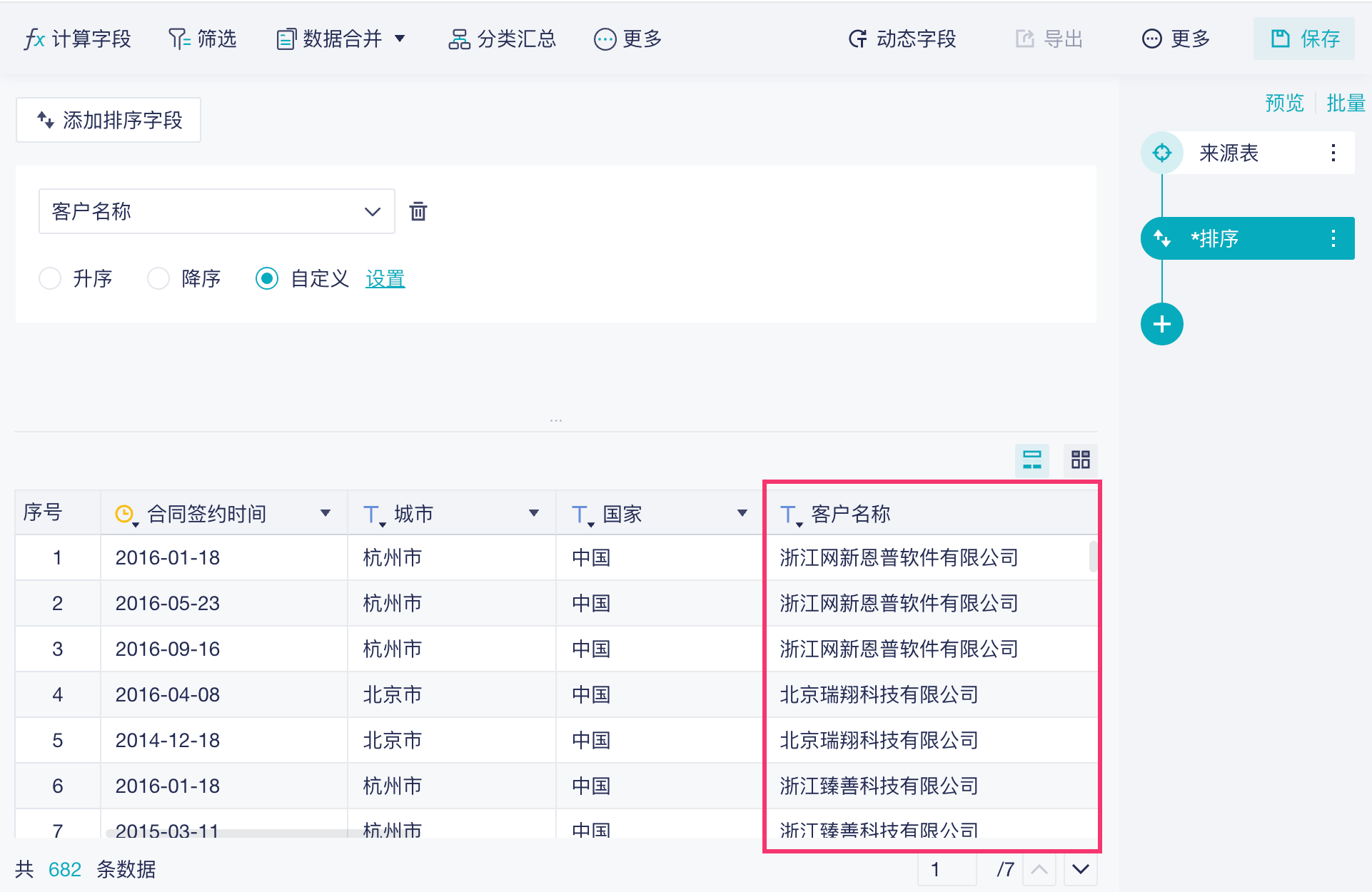The height and width of the screenshot is (892, 1372).
Task: Click the 设置 link for custom sort
Action: coord(385,278)
